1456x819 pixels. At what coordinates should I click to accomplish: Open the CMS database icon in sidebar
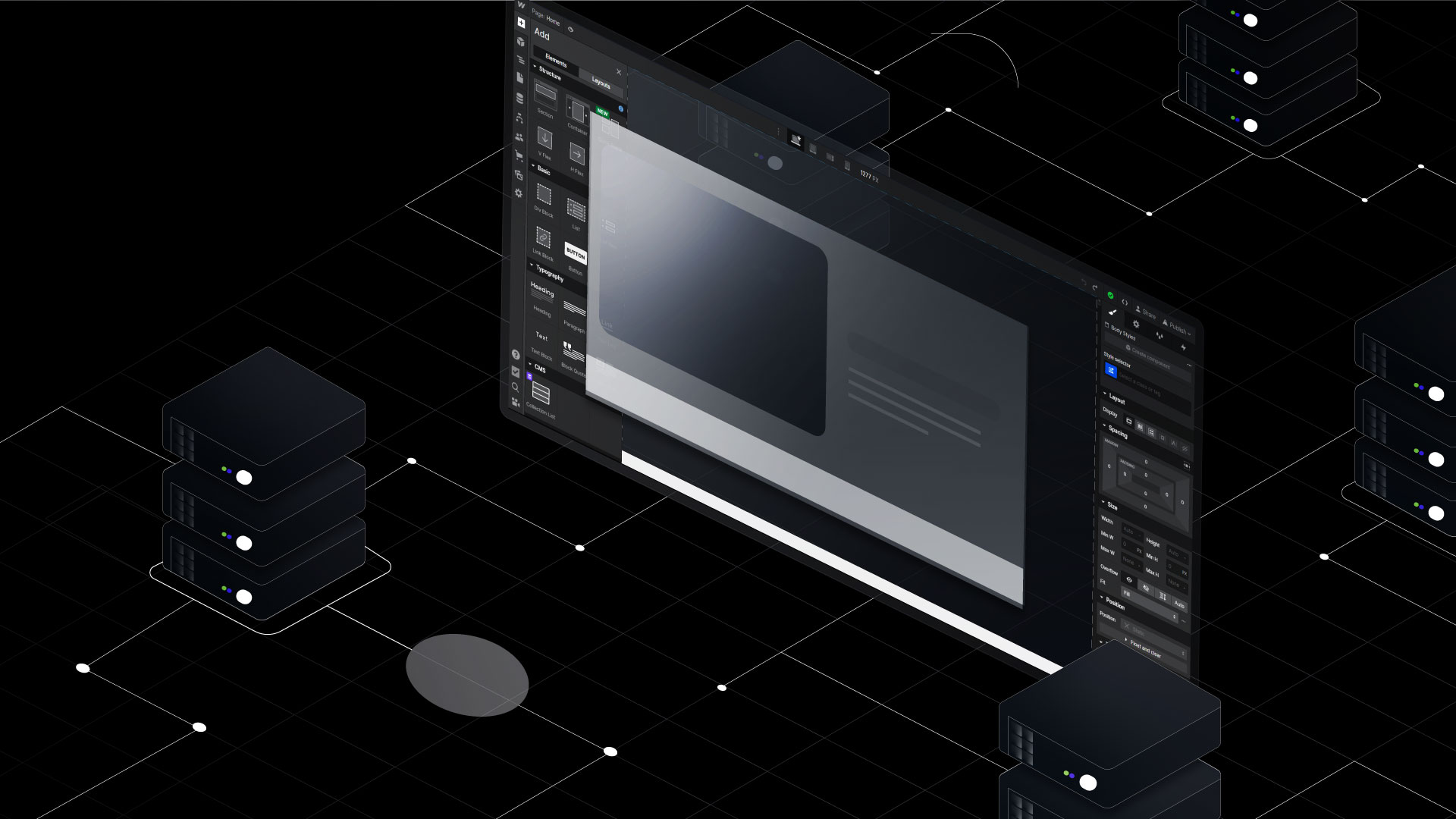click(519, 99)
